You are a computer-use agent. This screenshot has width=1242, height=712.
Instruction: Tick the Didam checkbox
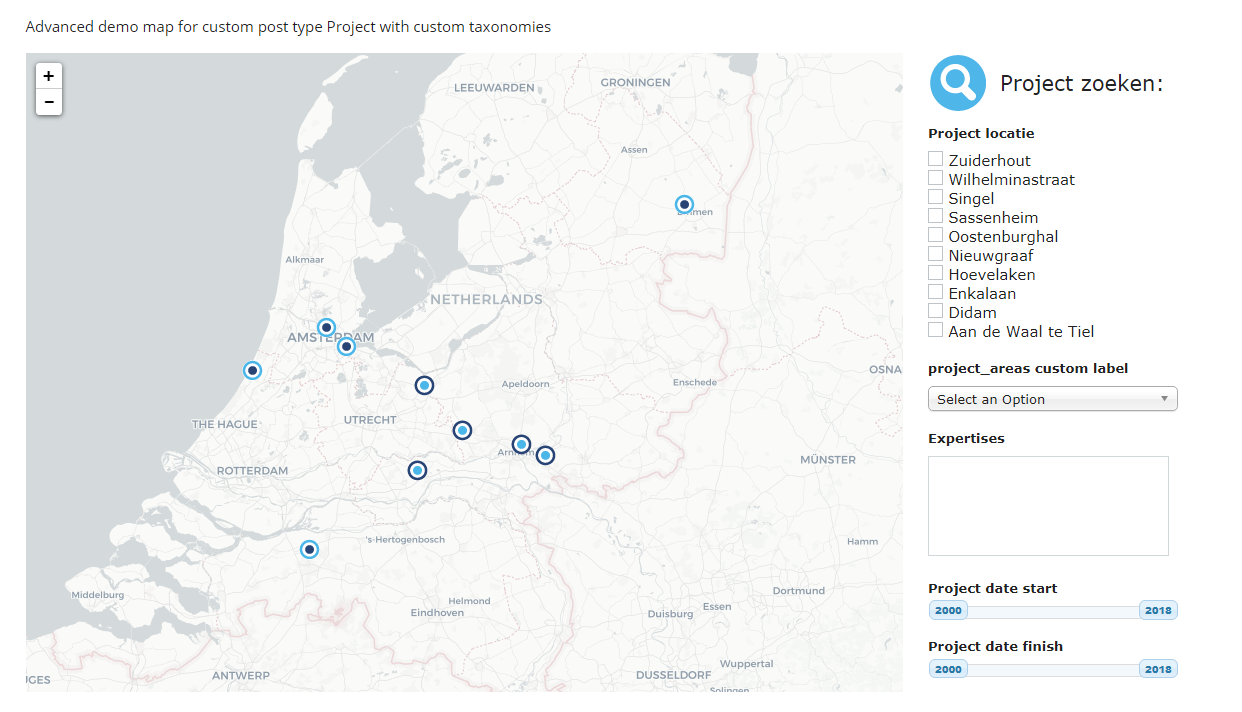[x=936, y=311]
